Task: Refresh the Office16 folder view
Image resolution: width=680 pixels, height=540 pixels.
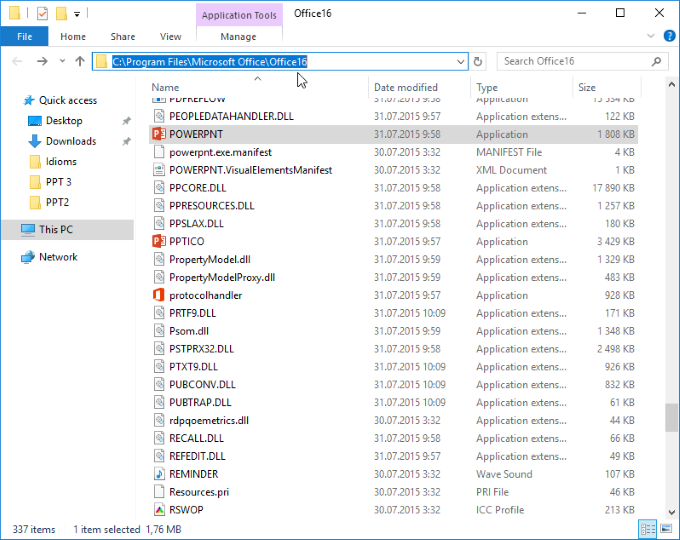Action: (x=479, y=62)
